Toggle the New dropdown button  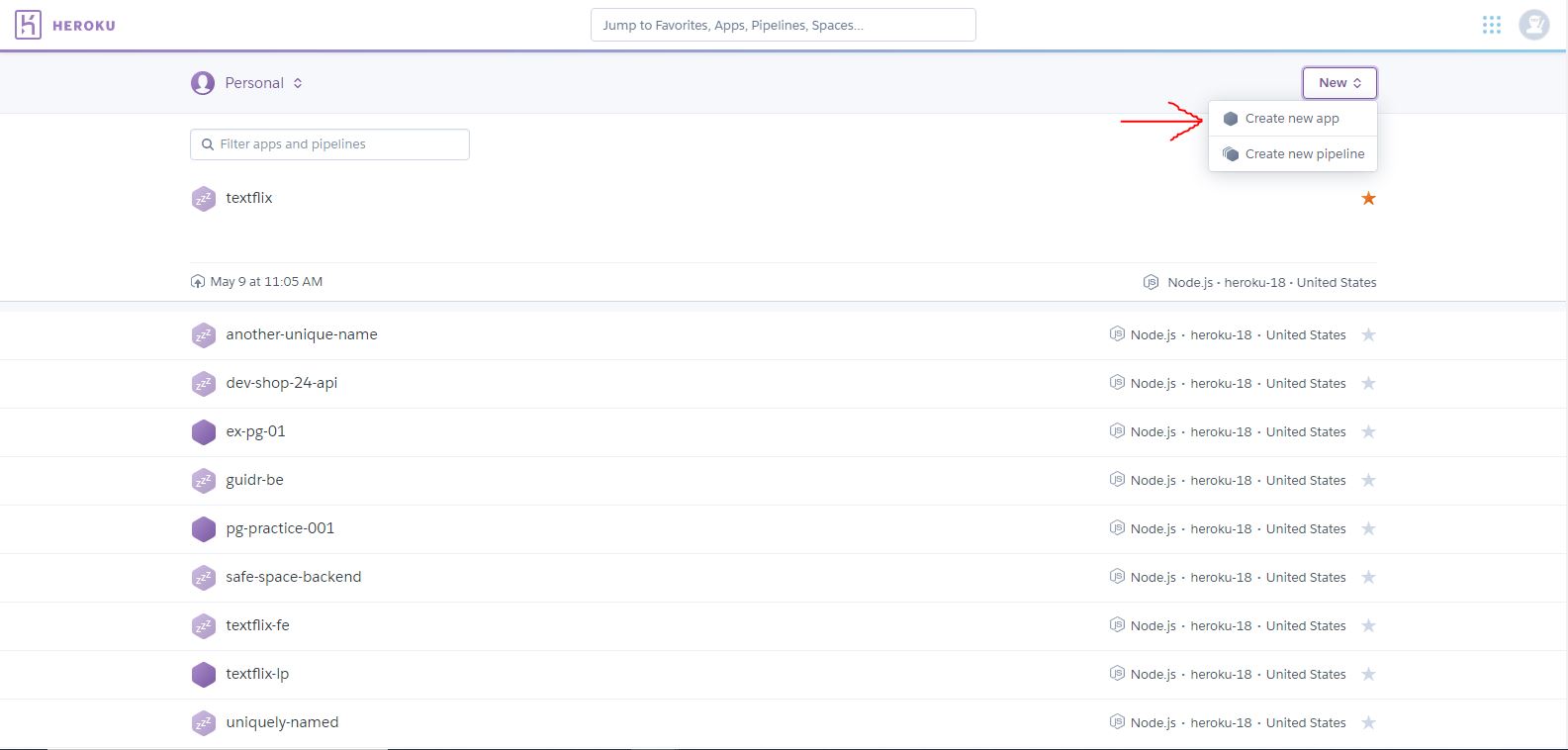(x=1339, y=83)
